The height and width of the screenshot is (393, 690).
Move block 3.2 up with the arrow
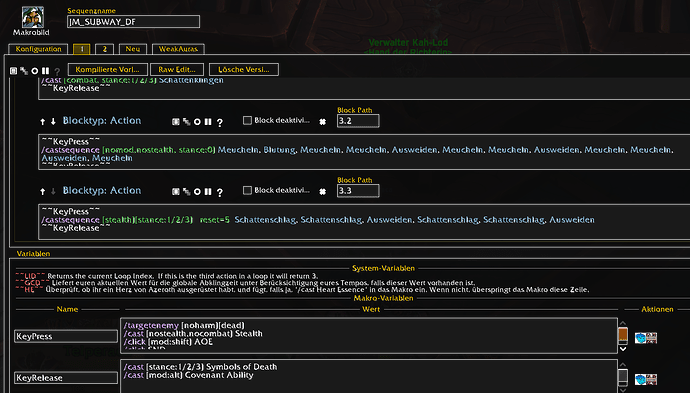click(x=43, y=121)
